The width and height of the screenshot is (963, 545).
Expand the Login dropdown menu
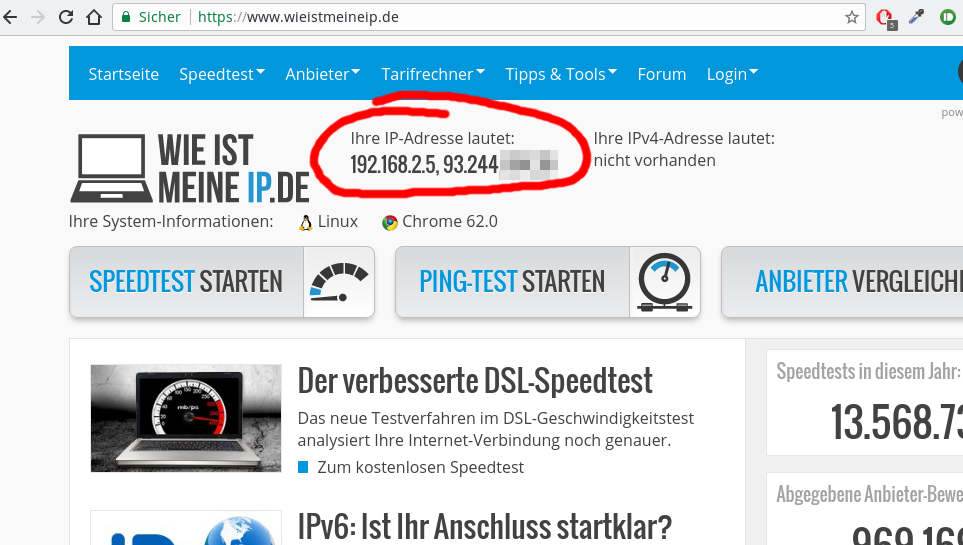tap(732, 74)
